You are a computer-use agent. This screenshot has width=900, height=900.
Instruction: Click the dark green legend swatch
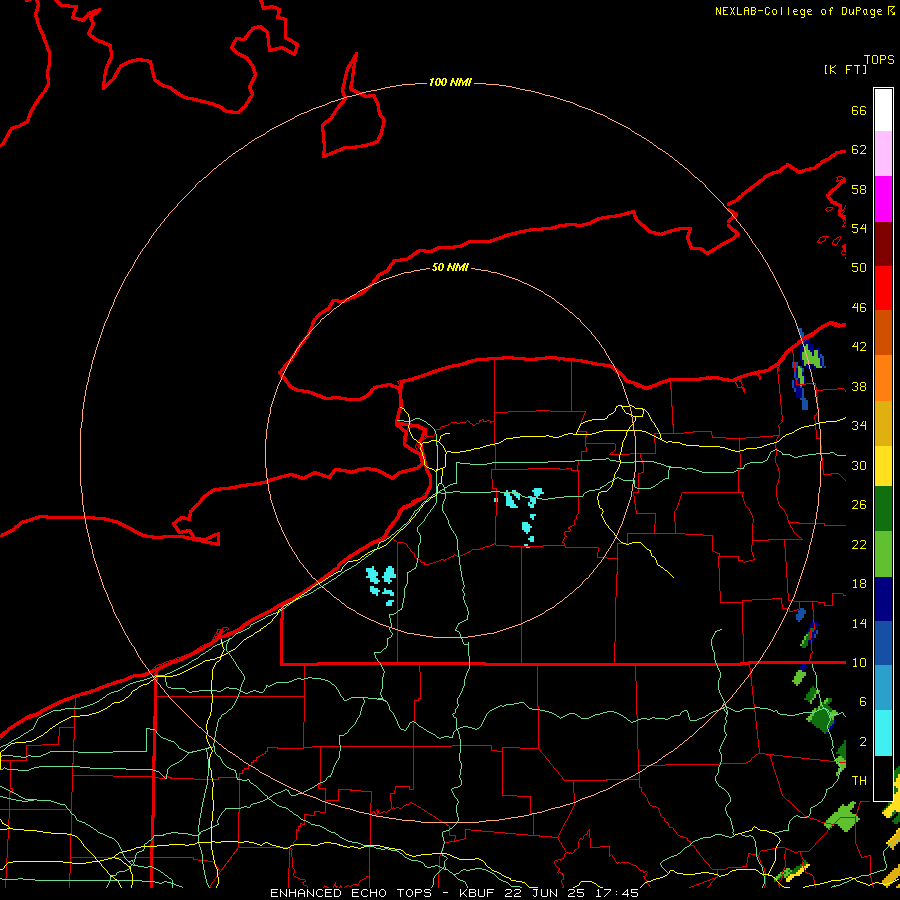pyautogui.click(x=883, y=509)
